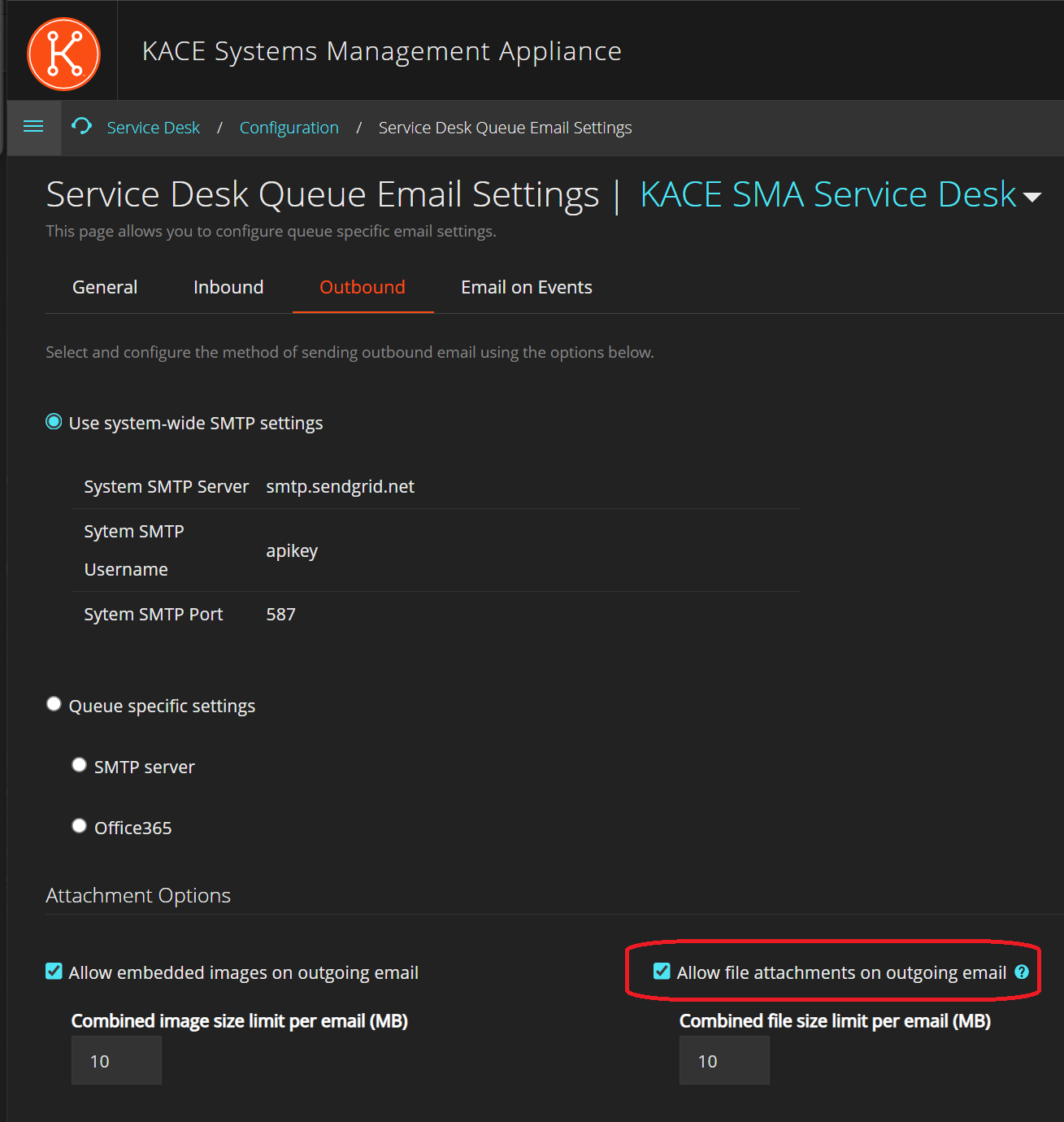The height and width of the screenshot is (1122, 1064).
Task: Edit the combined file size limit value
Action: 723,1060
